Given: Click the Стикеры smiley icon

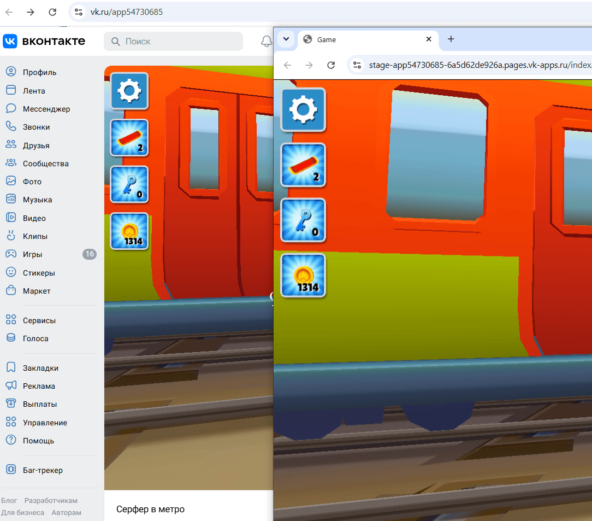Looking at the screenshot, I should pos(11,272).
